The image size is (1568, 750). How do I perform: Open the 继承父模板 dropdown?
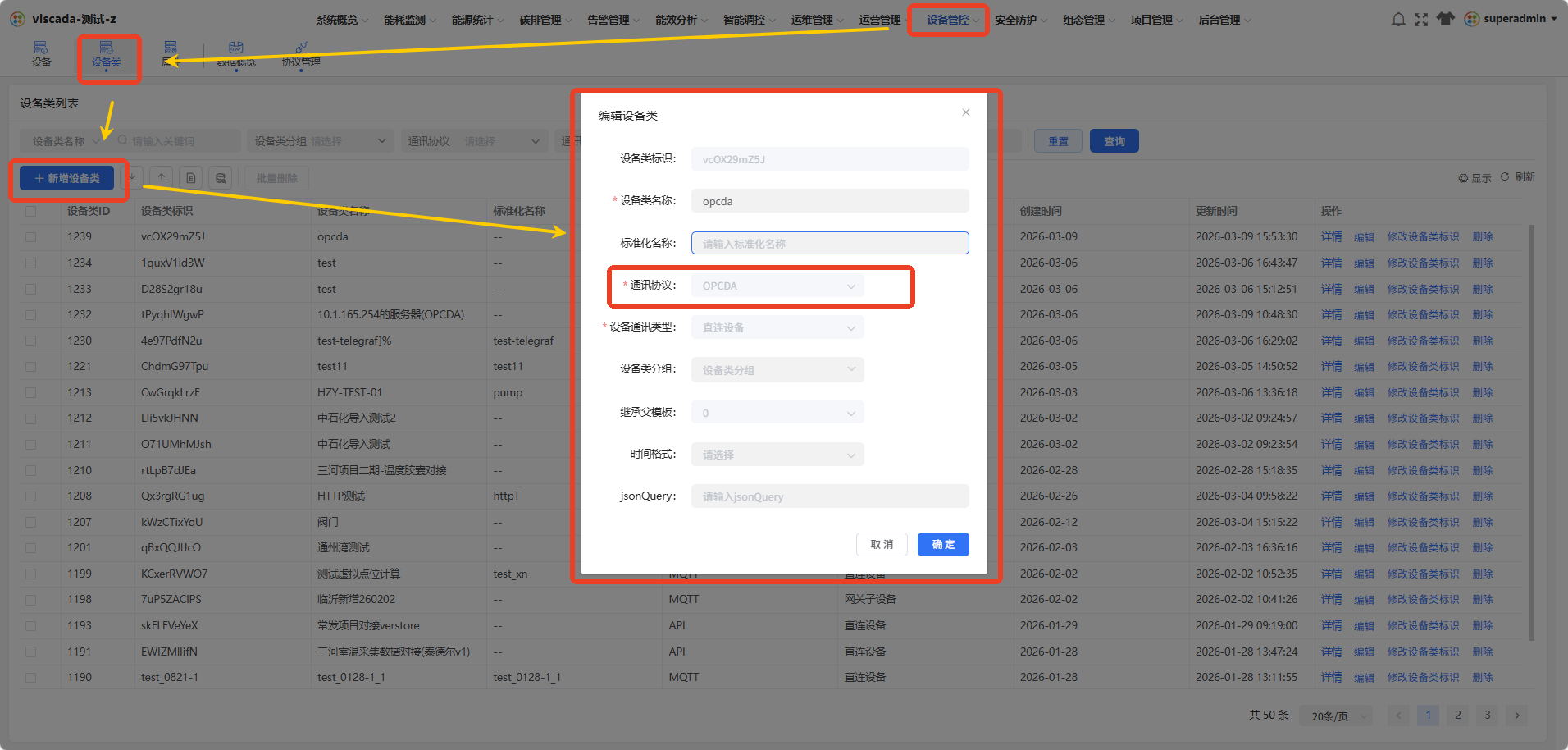(777, 413)
